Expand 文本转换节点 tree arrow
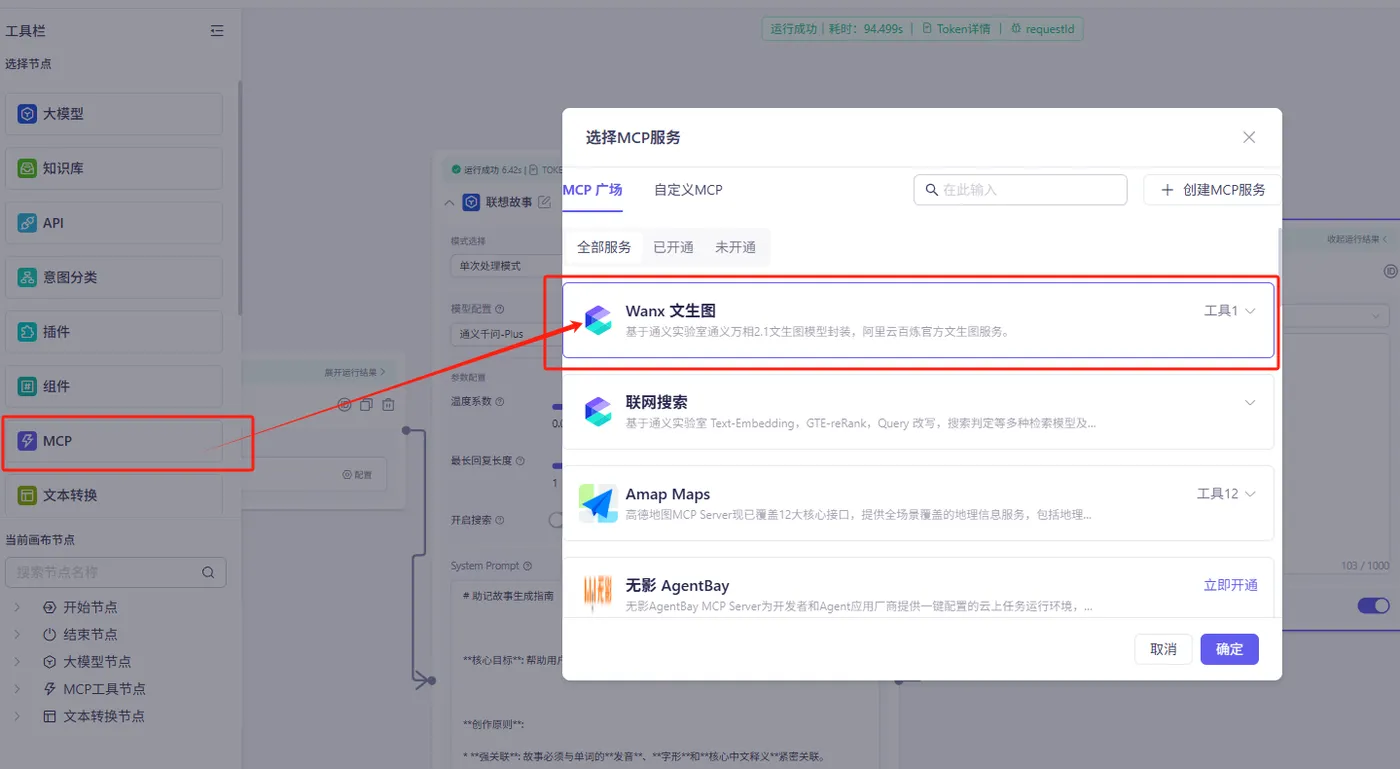The height and width of the screenshot is (769, 1400). pos(17,716)
